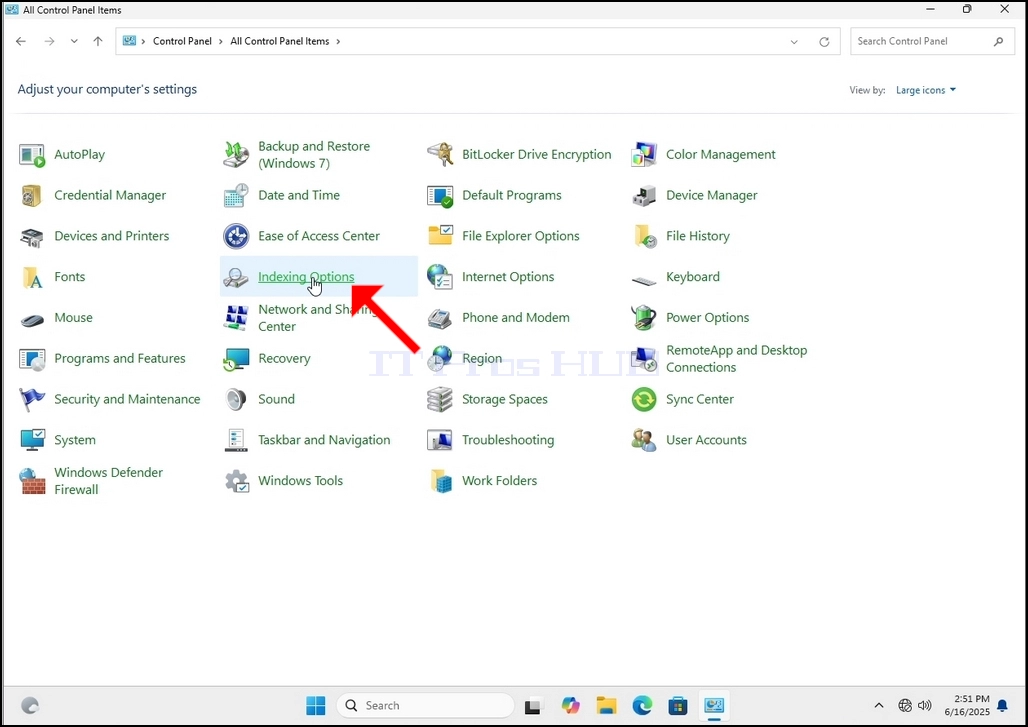Click the Forward navigation arrow
1028x727 pixels.
click(x=49, y=41)
